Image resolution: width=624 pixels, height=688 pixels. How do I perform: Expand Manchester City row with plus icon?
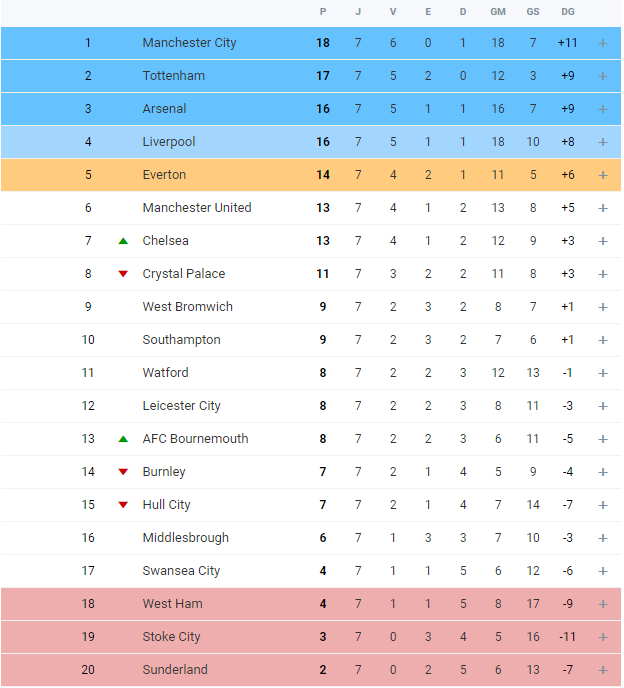click(602, 43)
